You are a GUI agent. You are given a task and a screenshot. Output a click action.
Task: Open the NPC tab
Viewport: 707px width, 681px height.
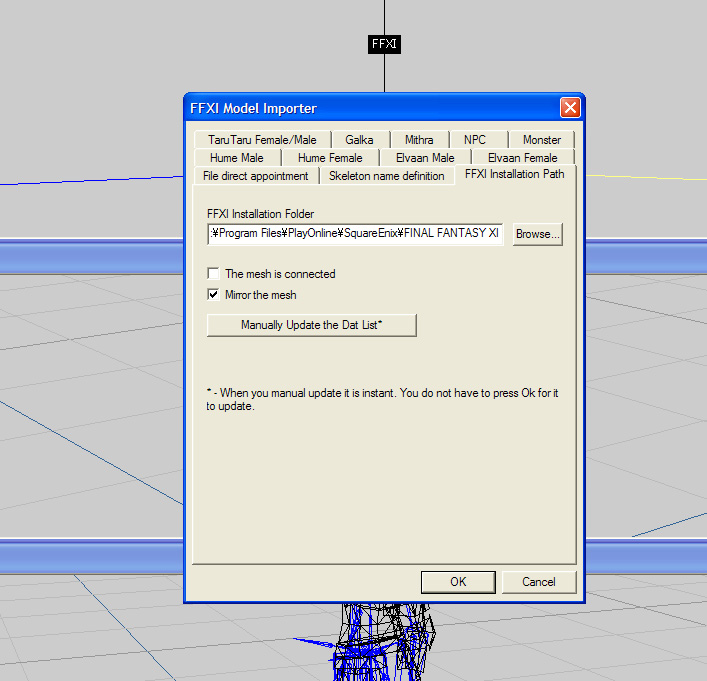475,140
